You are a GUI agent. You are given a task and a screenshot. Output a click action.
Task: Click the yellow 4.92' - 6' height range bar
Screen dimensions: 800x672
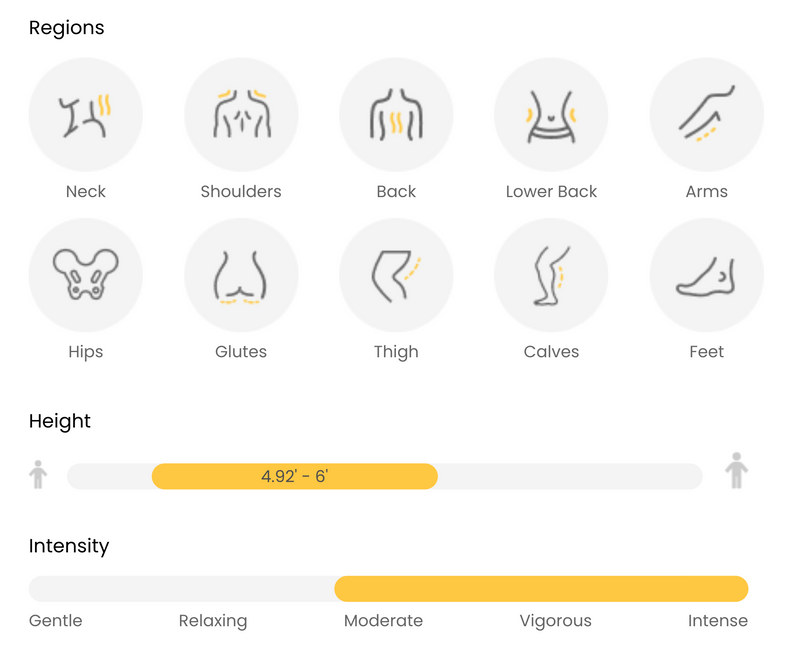click(294, 476)
